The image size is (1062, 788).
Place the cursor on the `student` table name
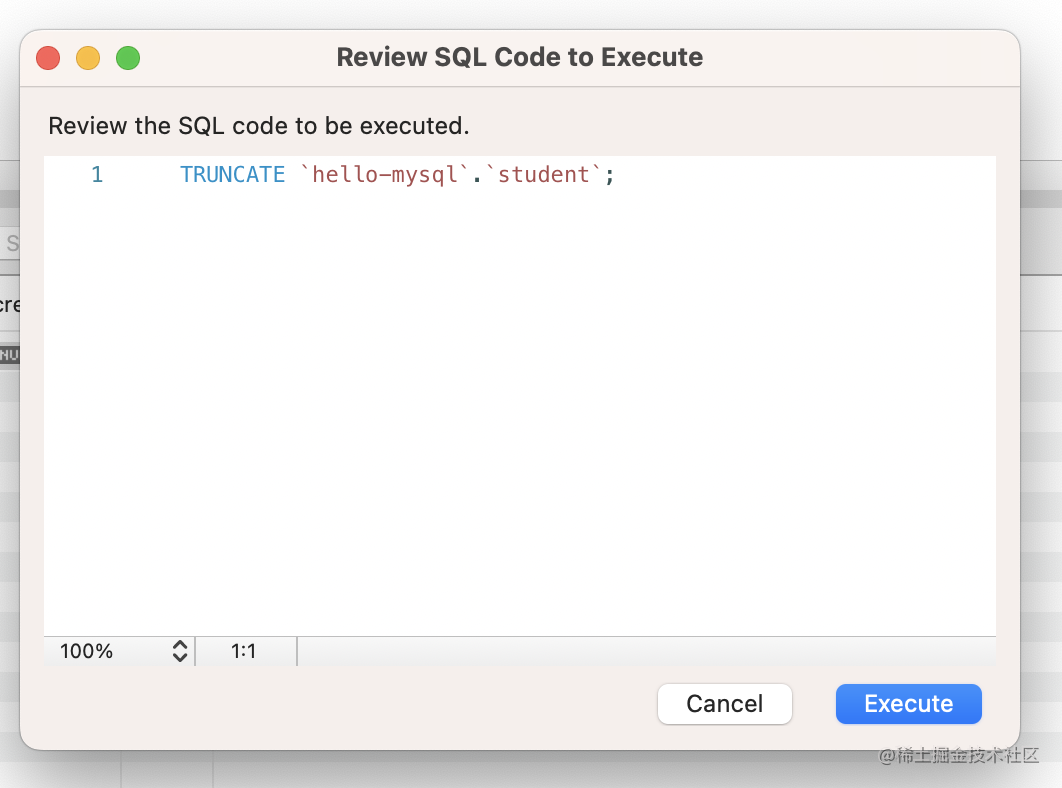coord(544,175)
